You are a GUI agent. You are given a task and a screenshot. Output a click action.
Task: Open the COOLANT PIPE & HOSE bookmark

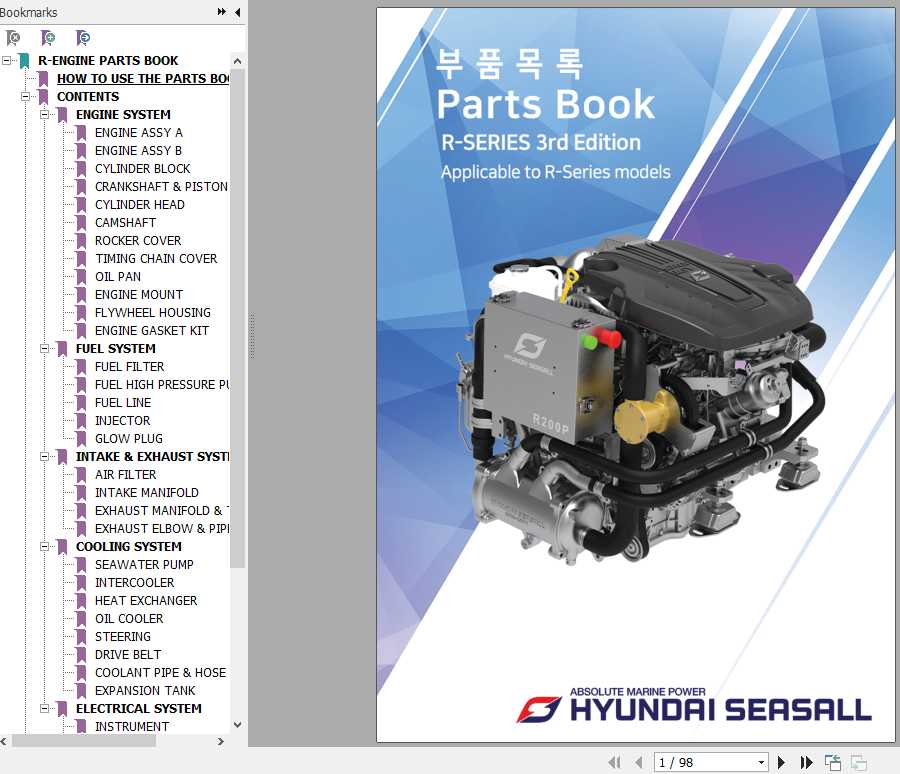coord(160,672)
